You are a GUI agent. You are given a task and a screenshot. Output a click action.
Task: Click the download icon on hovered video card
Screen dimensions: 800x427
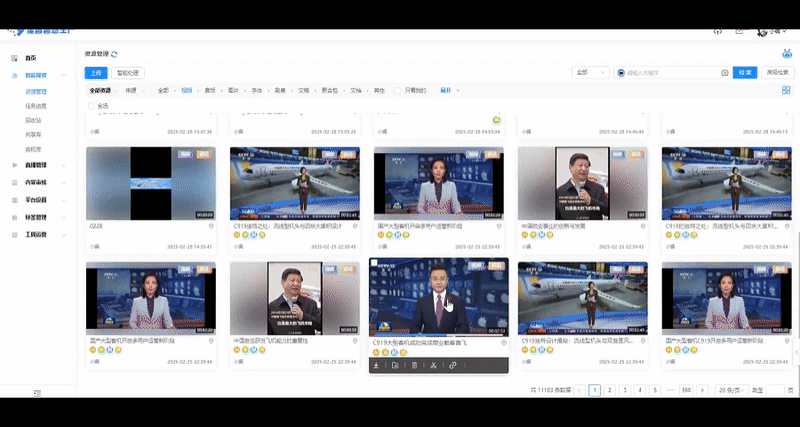coord(376,366)
